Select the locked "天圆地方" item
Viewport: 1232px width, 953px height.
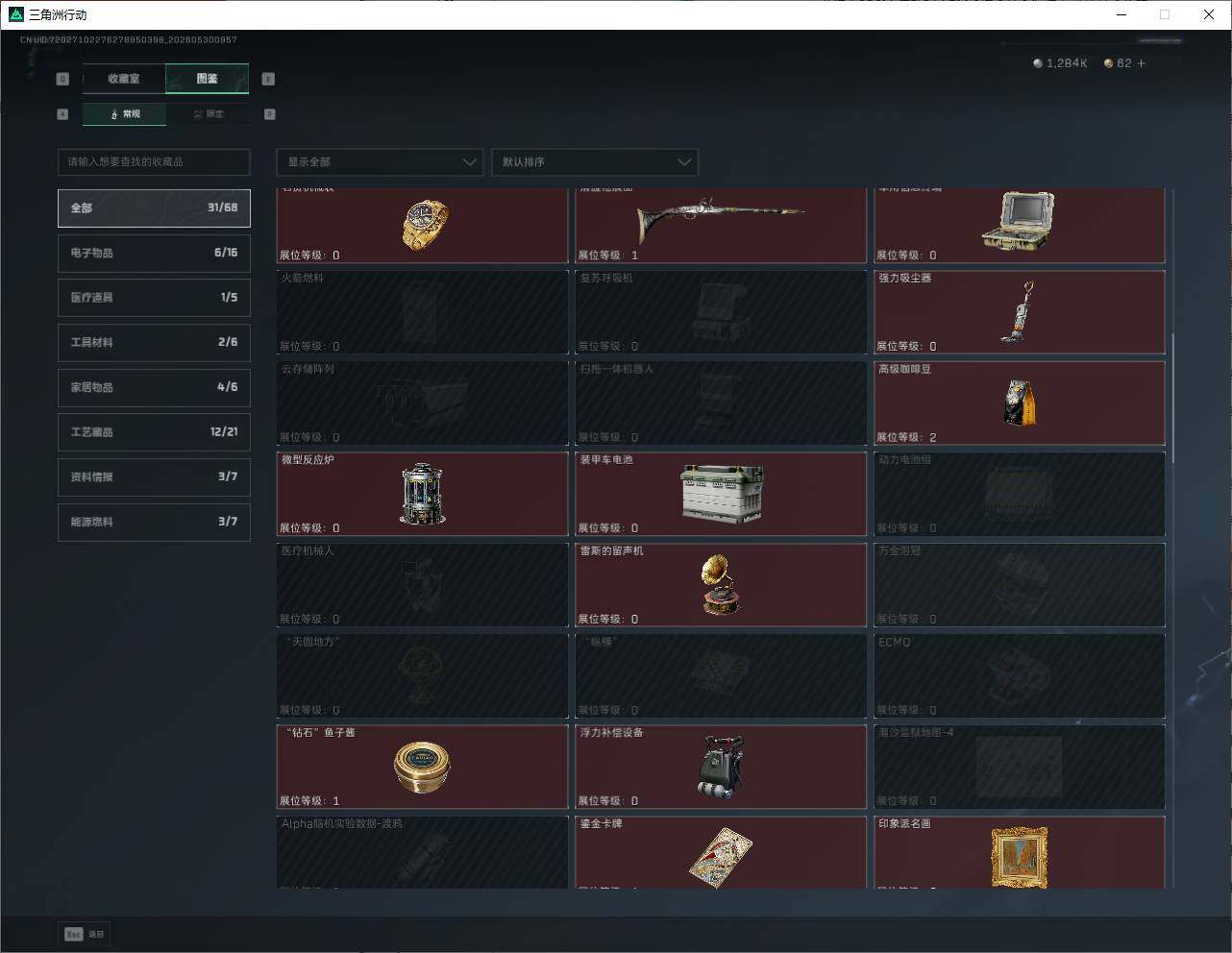tap(422, 675)
